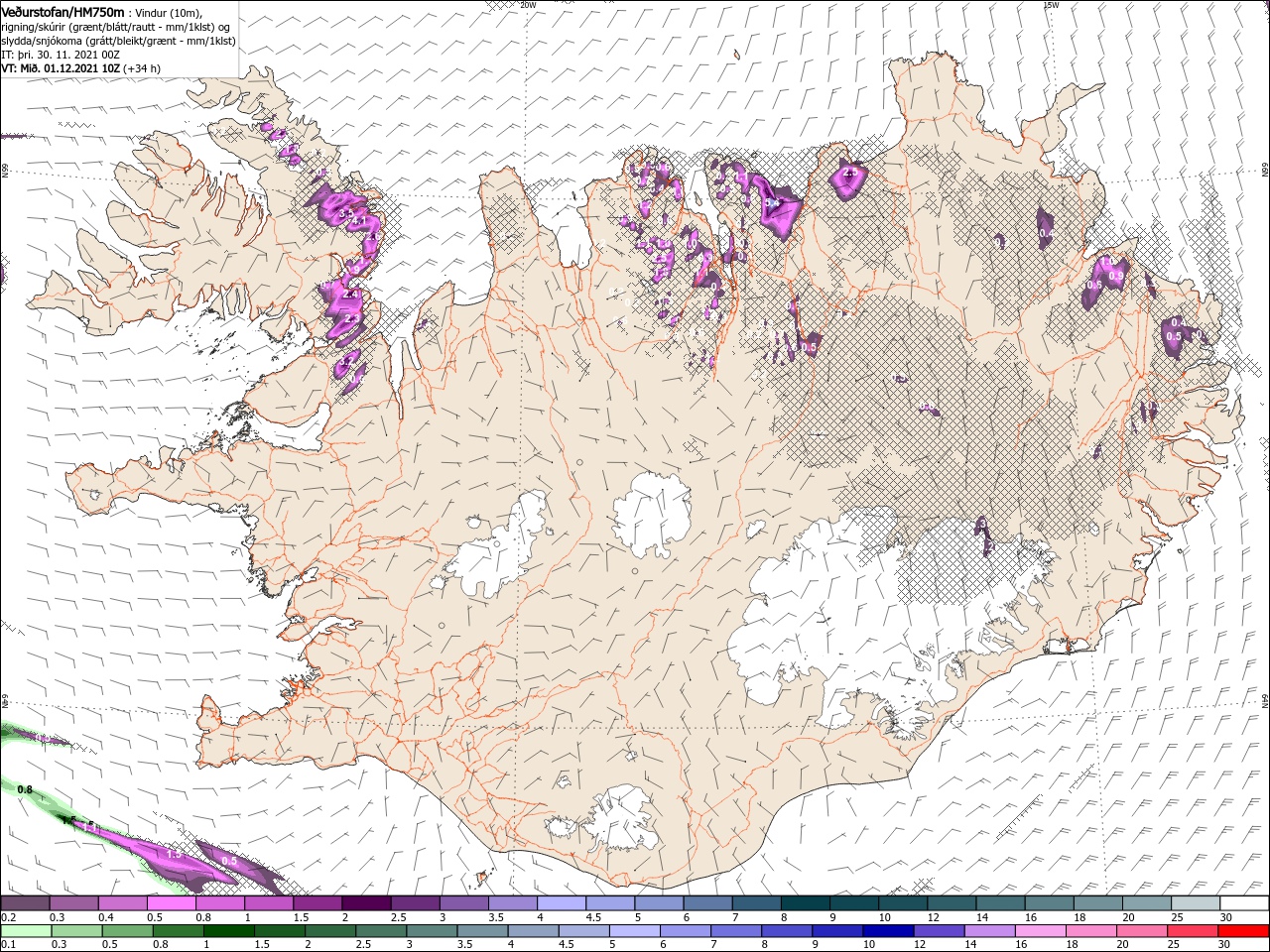Click the title text Veðurstofan/HM750m
Image resolution: width=1270 pixels, height=952 pixels.
tap(63, 11)
